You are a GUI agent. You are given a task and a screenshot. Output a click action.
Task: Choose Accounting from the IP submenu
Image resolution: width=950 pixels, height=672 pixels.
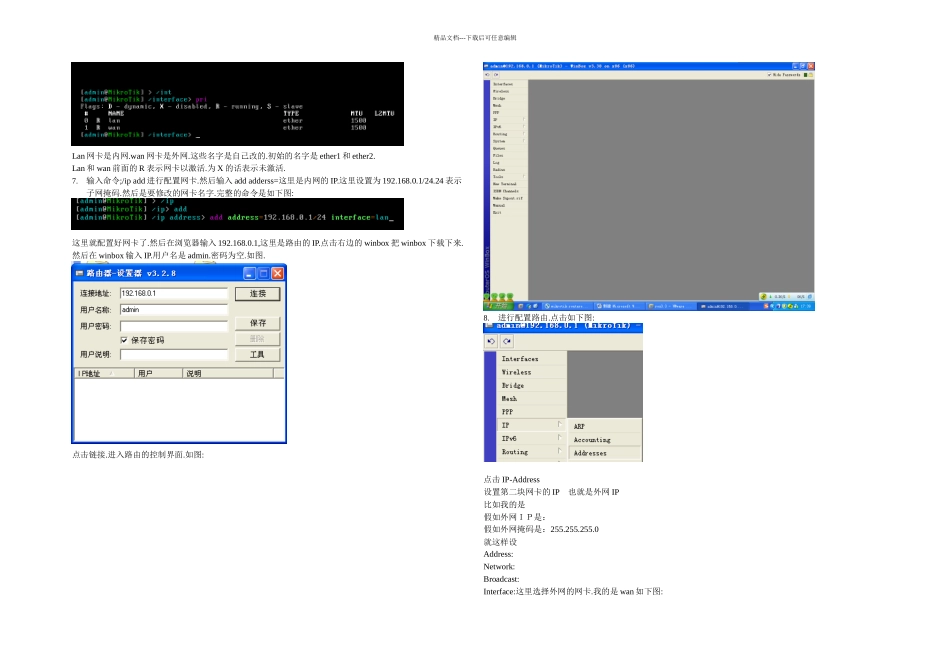(x=605, y=440)
